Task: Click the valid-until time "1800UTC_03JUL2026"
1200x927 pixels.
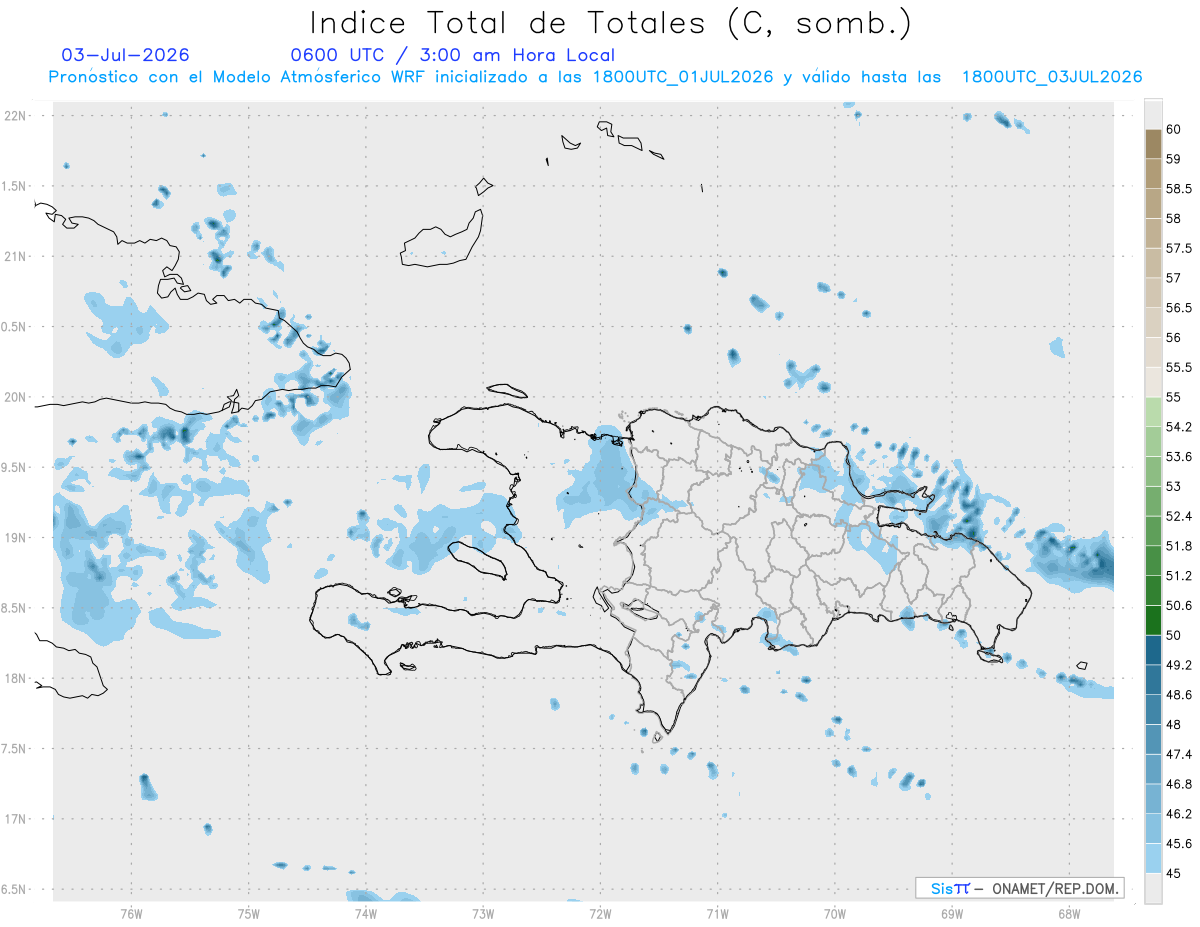Action: pyautogui.click(x=1052, y=77)
